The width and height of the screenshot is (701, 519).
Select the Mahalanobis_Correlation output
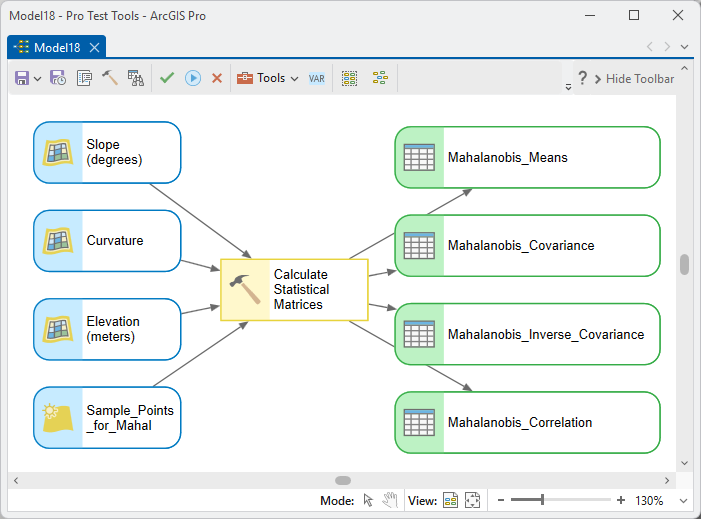coord(528,422)
